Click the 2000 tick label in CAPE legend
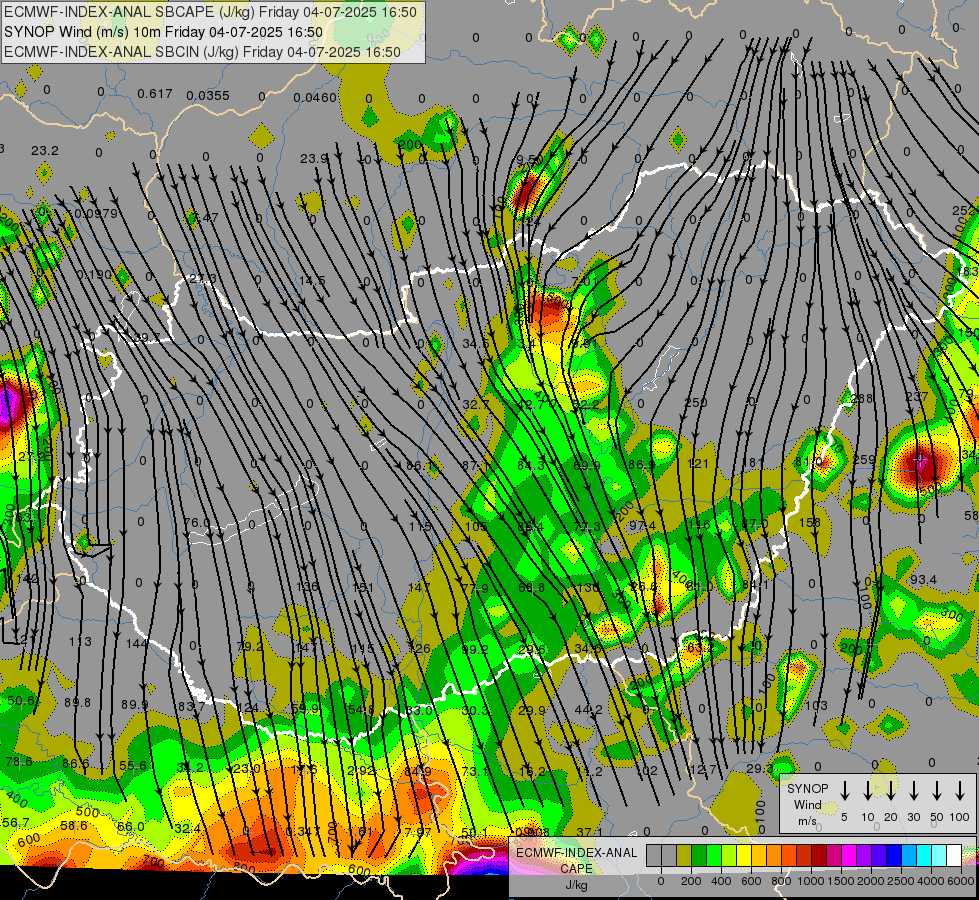The height and width of the screenshot is (900, 979). pyautogui.click(x=870, y=881)
